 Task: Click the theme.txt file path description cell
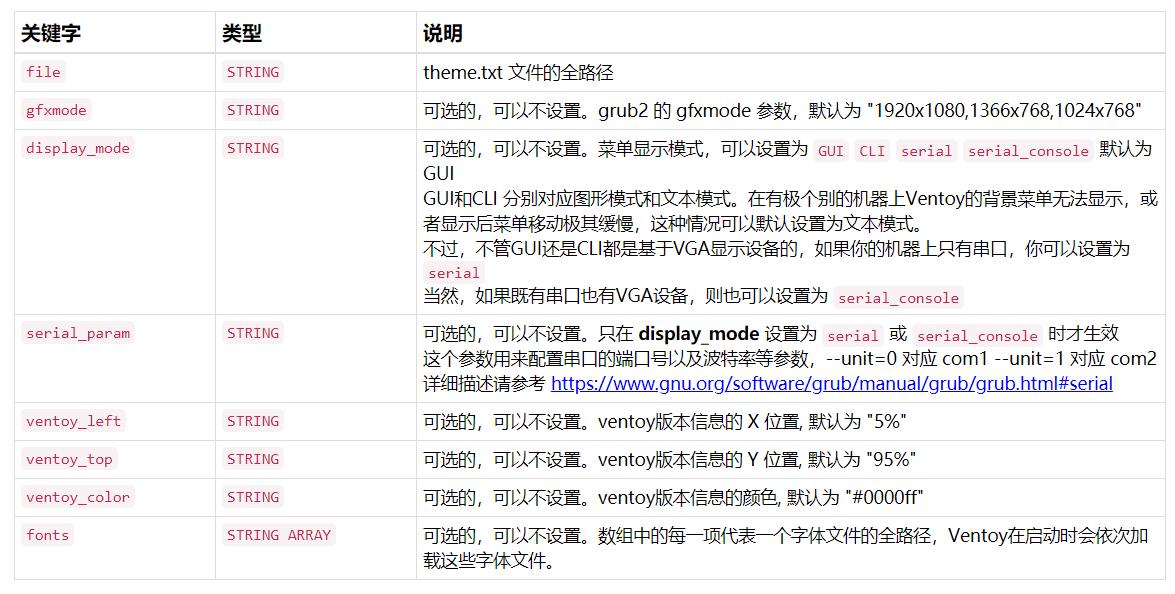pyautogui.click(x=510, y=71)
